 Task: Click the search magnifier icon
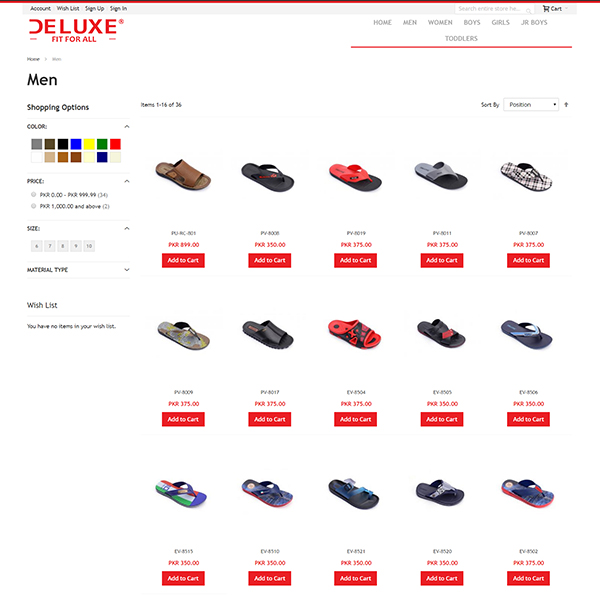tap(528, 11)
